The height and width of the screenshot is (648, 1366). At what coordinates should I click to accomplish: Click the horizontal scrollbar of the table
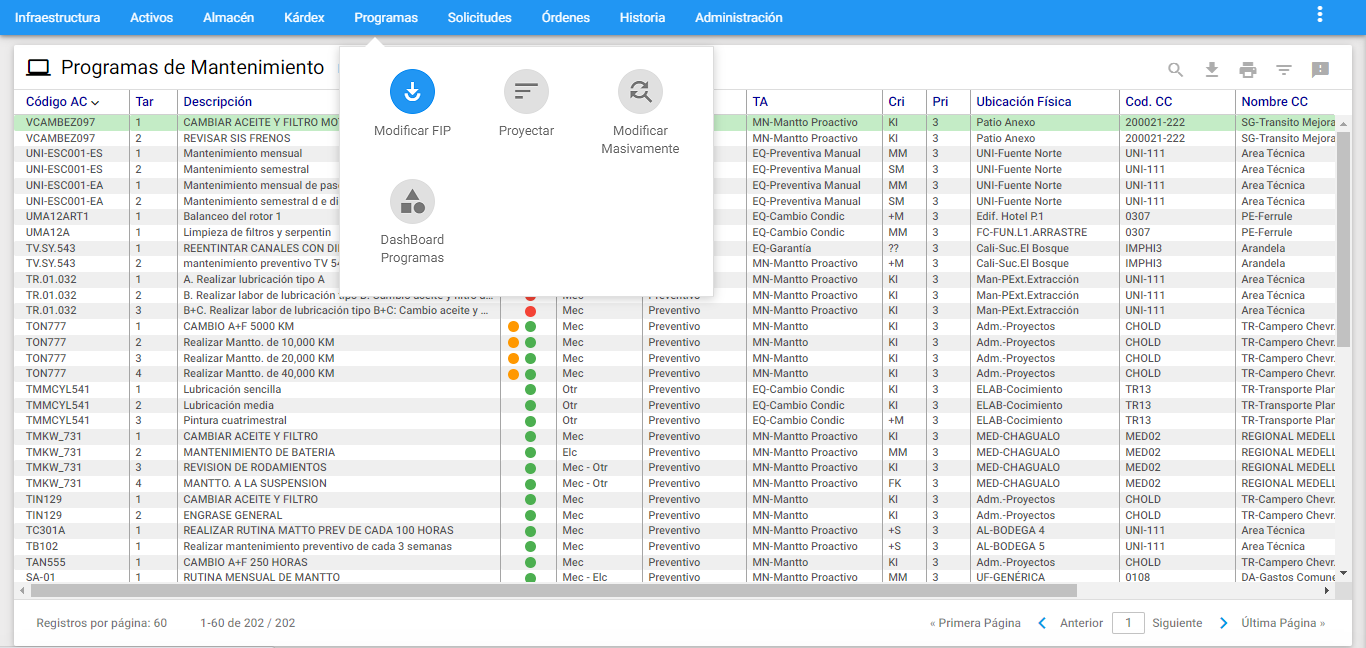[553, 591]
